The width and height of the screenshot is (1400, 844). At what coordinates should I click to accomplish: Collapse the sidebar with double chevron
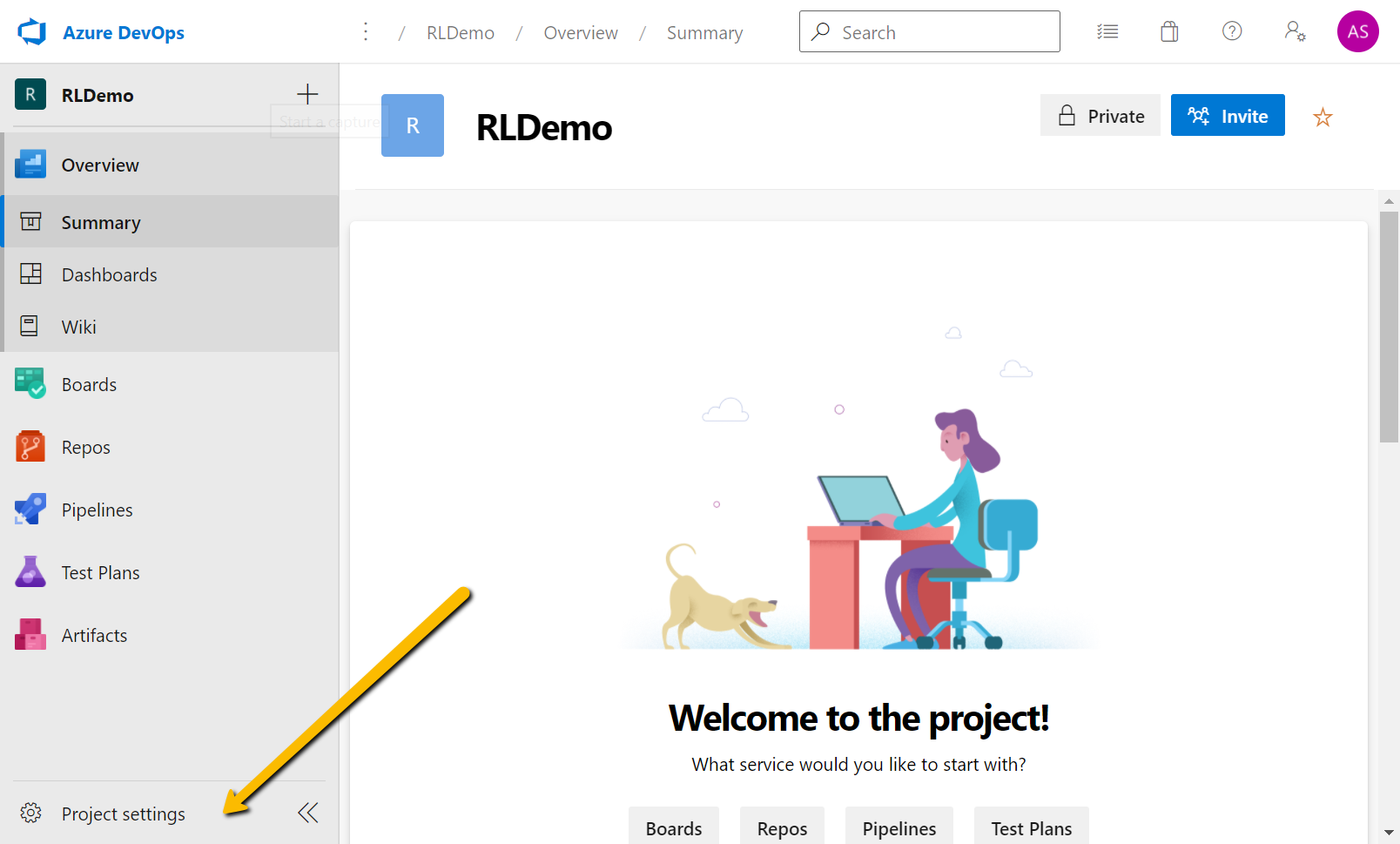coord(308,813)
